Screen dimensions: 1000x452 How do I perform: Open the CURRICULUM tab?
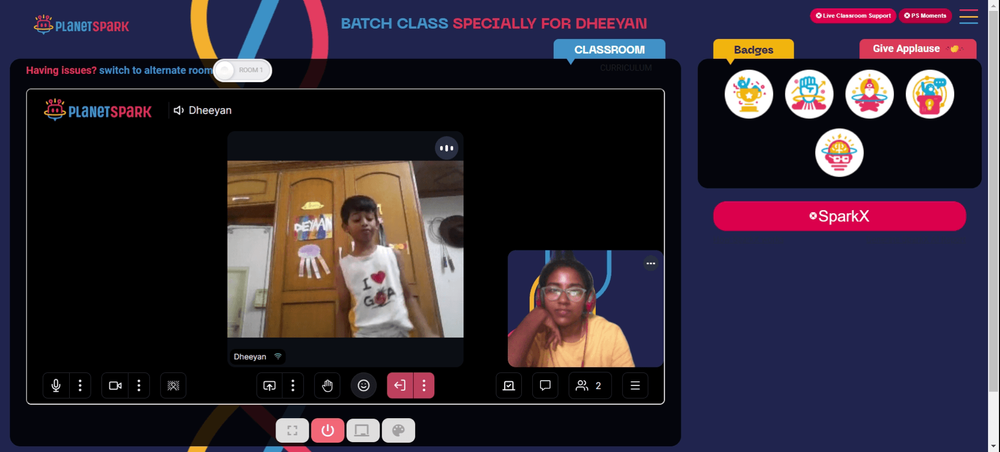626,68
